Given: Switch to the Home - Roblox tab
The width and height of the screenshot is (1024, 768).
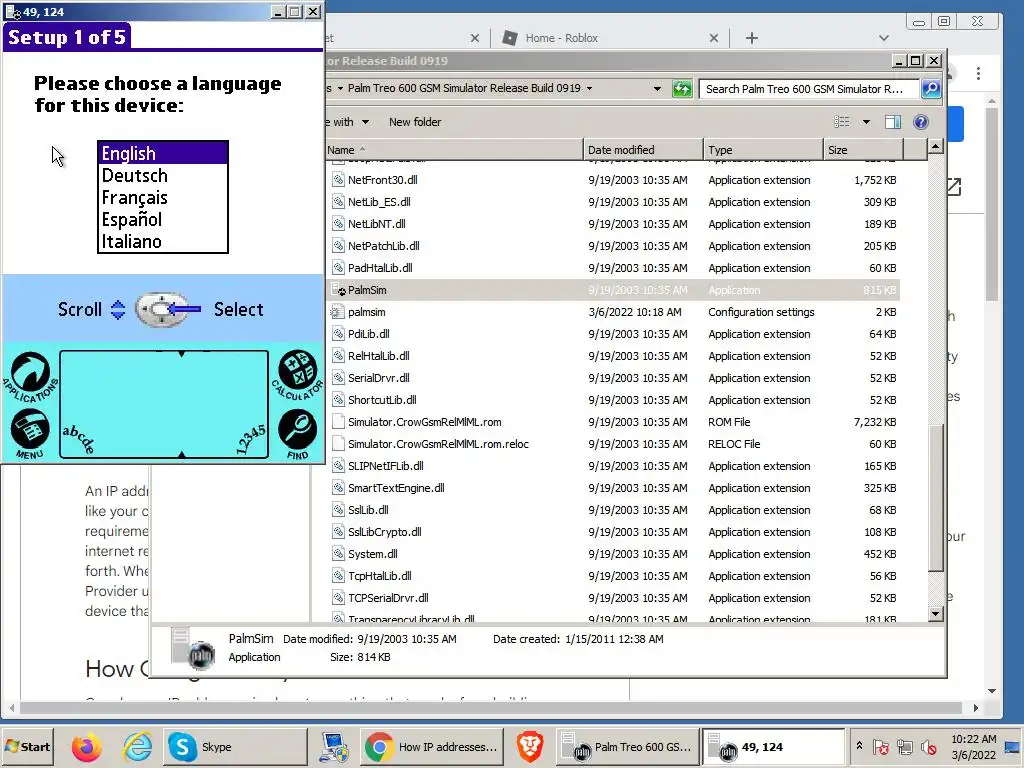Looking at the screenshot, I should [611, 38].
